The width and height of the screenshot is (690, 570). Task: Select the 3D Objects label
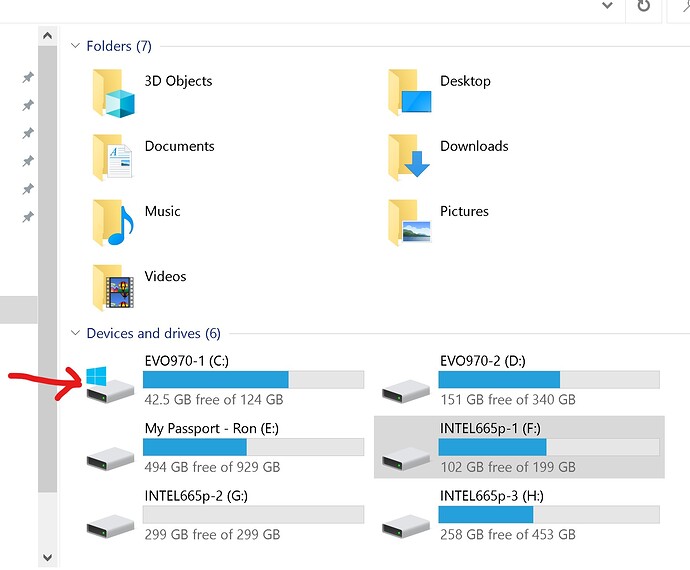[178, 81]
